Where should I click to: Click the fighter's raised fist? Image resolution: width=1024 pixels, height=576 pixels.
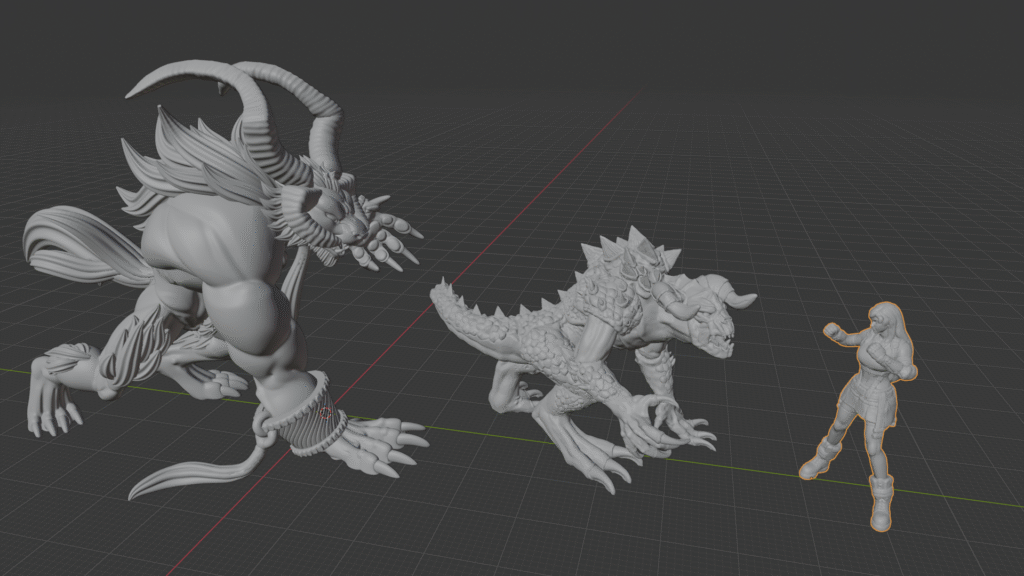832,330
